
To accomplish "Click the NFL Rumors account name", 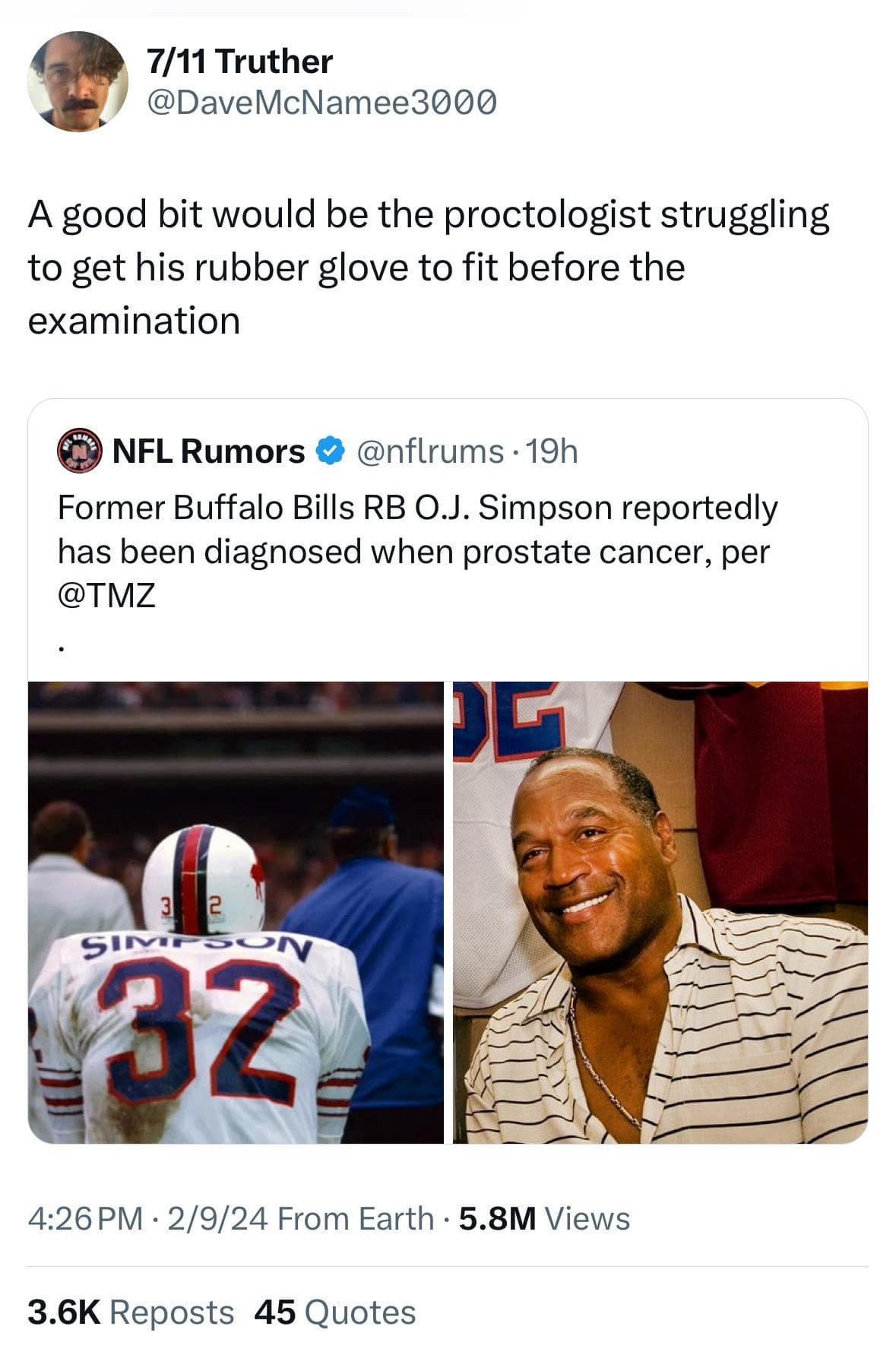I will [208, 451].
